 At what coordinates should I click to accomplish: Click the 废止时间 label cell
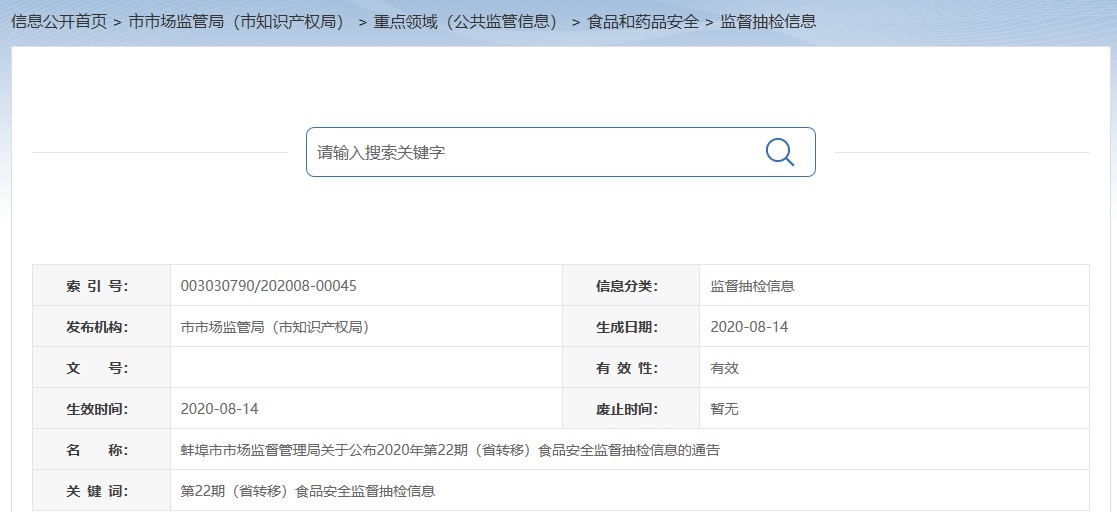[627, 409]
